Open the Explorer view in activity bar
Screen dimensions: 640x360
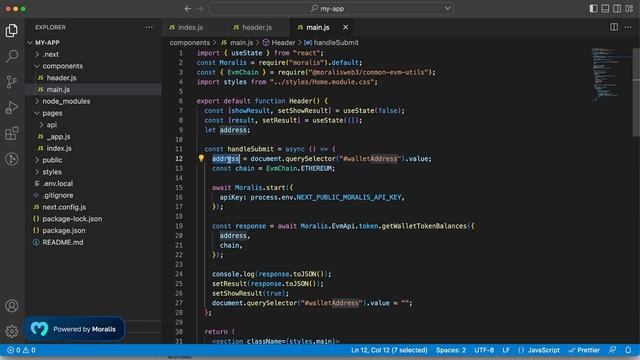[11, 31]
